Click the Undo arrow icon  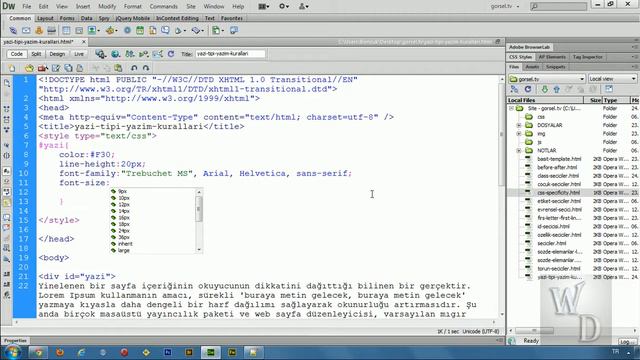[x=134, y=68]
